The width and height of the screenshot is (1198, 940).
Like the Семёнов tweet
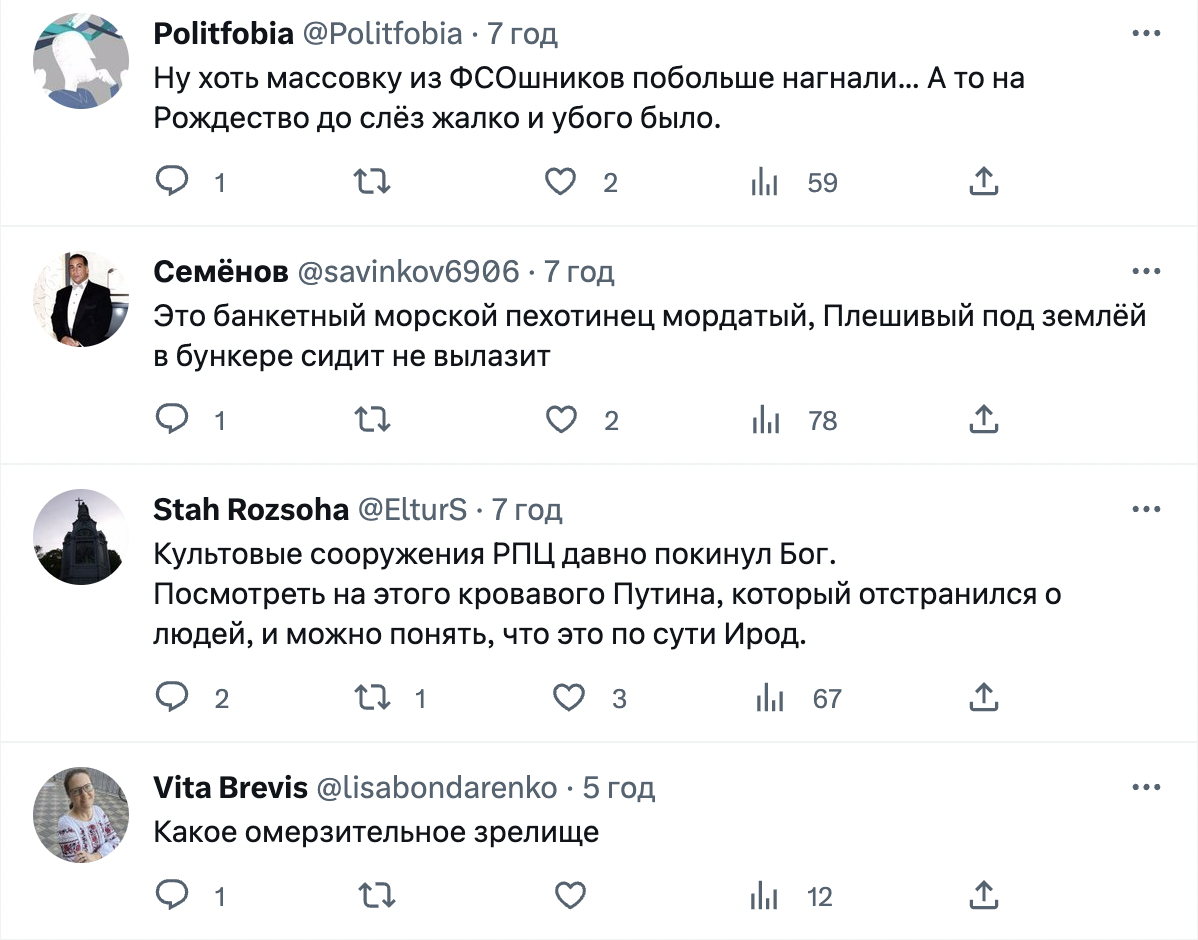pos(562,420)
